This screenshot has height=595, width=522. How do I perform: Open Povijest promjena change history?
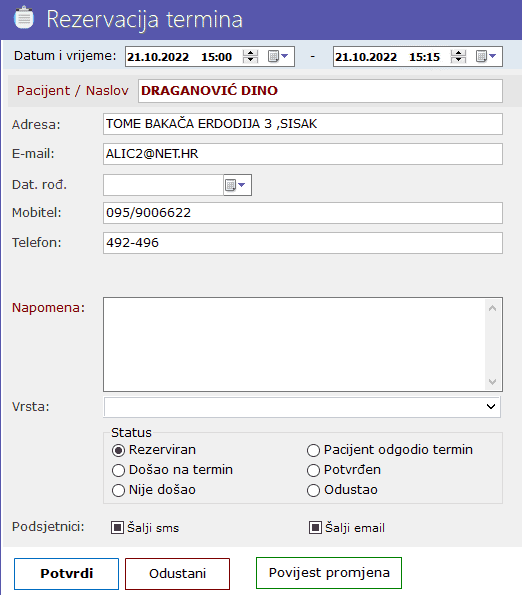click(329, 573)
